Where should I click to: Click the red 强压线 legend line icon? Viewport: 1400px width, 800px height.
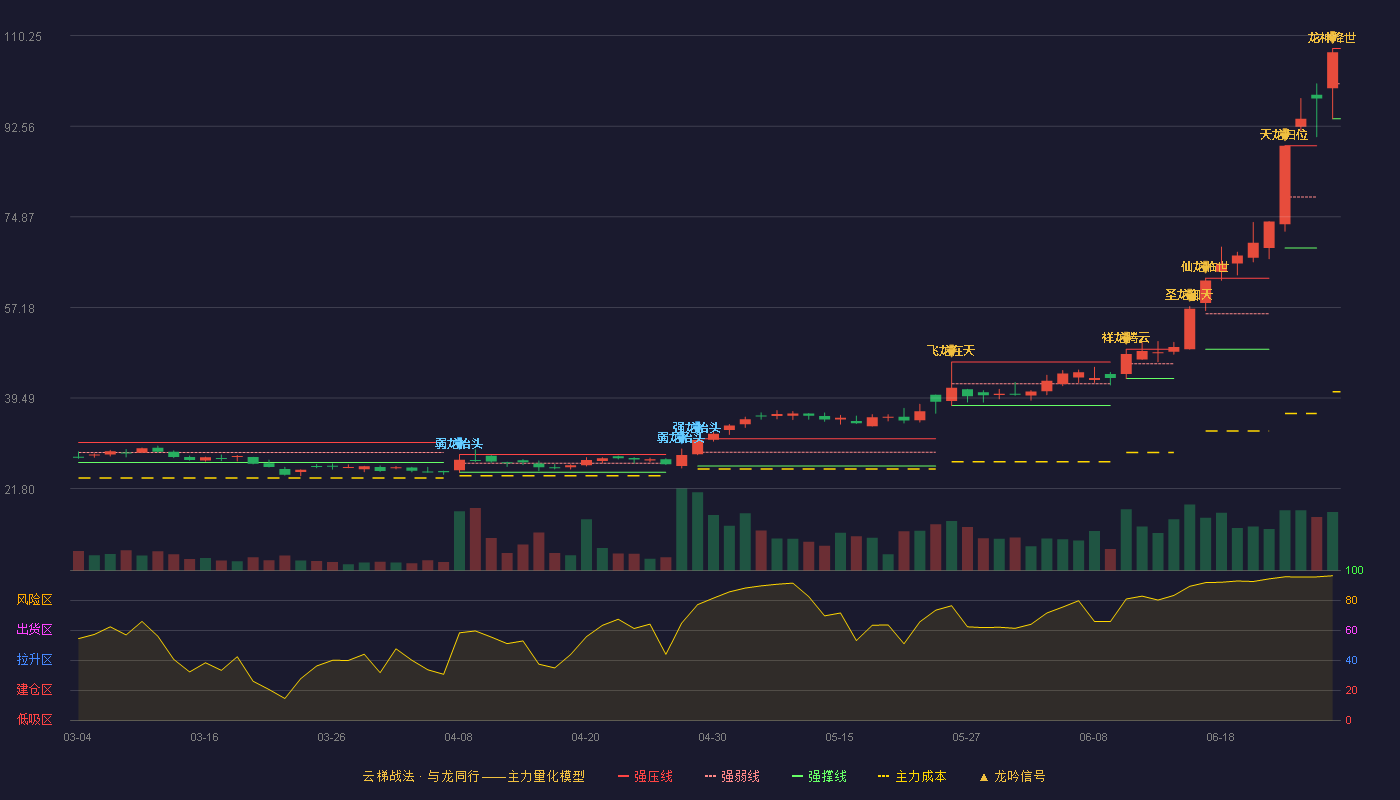[x=623, y=777]
